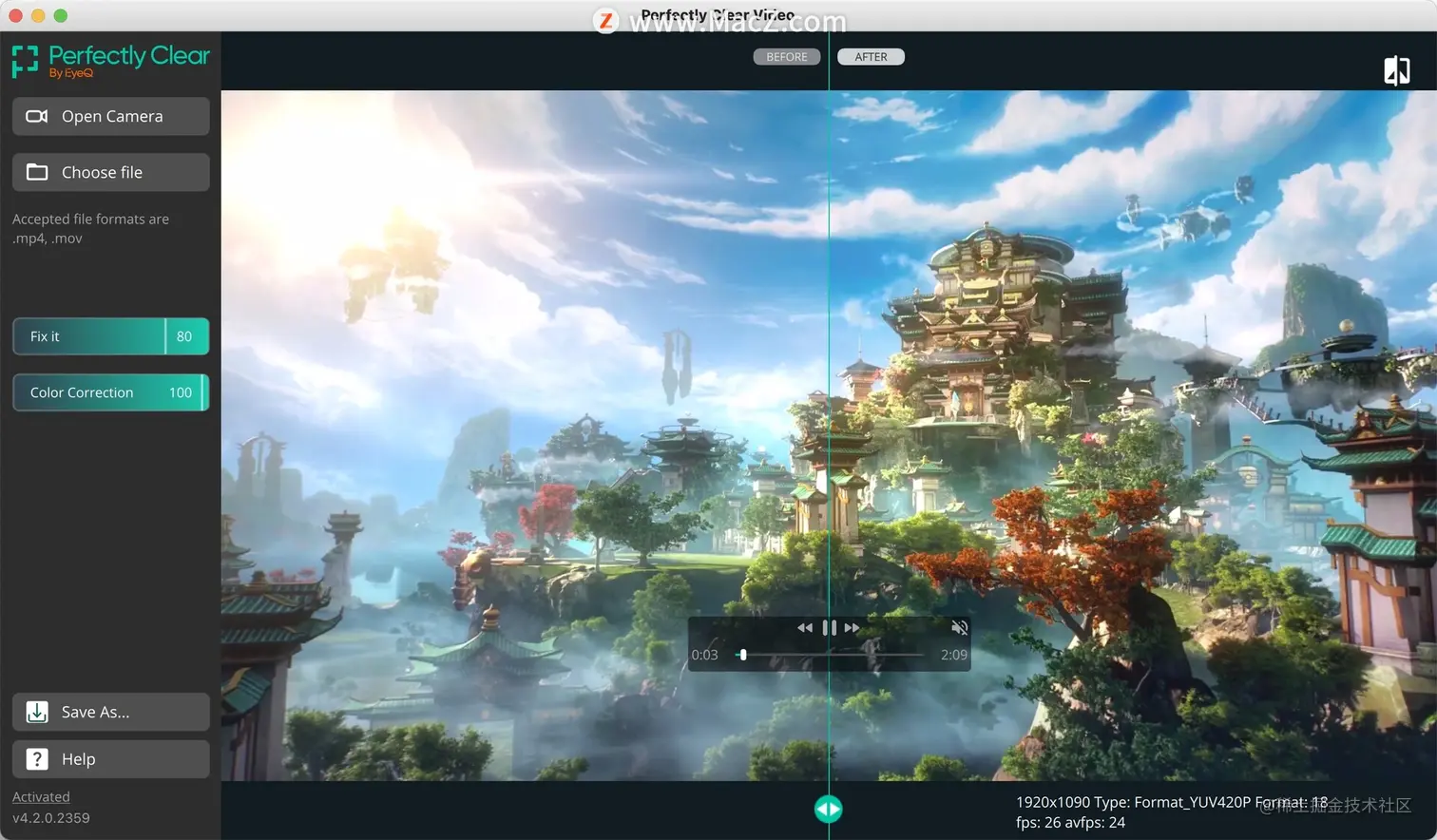Click the Choose file button
This screenshot has width=1437, height=840.
coord(110,172)
